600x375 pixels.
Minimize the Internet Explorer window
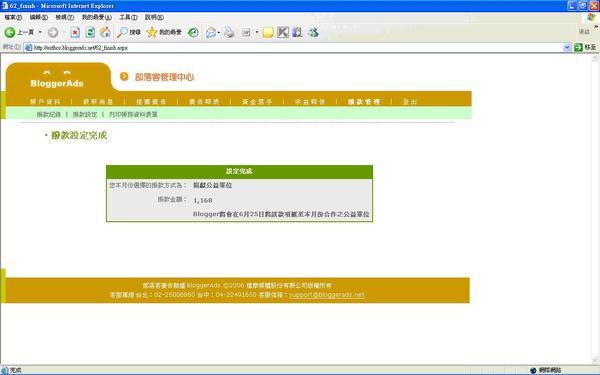click(x=572, y=5)
